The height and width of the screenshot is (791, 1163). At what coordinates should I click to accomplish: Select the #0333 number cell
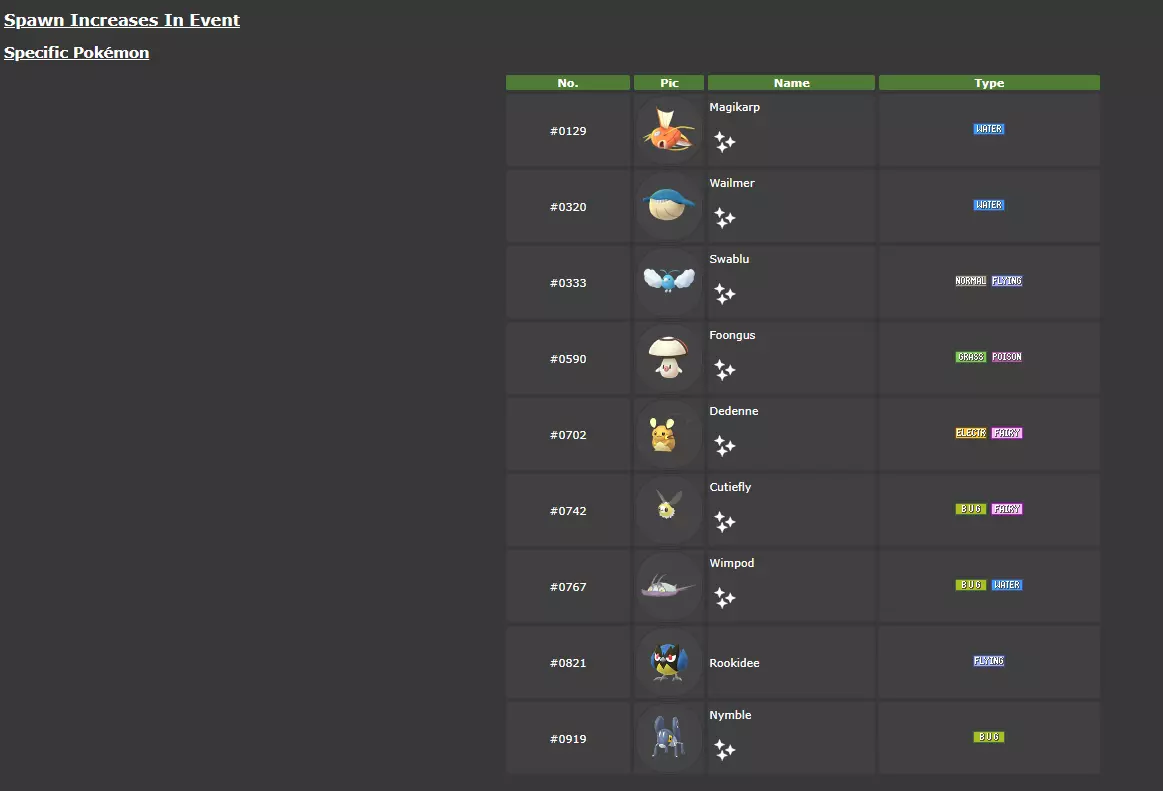[x=568, y=283]
